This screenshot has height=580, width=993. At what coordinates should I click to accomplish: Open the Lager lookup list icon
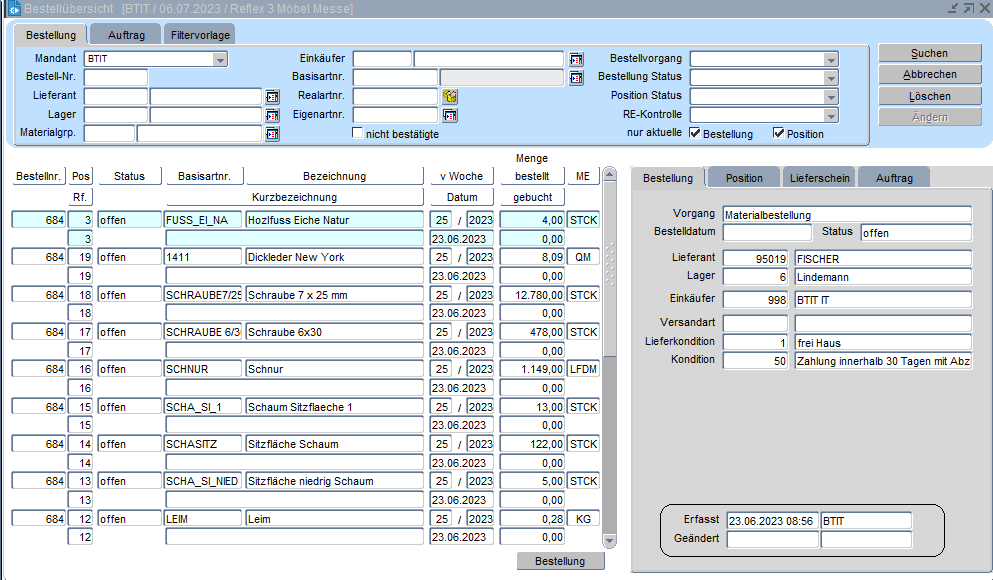[272, 115]
